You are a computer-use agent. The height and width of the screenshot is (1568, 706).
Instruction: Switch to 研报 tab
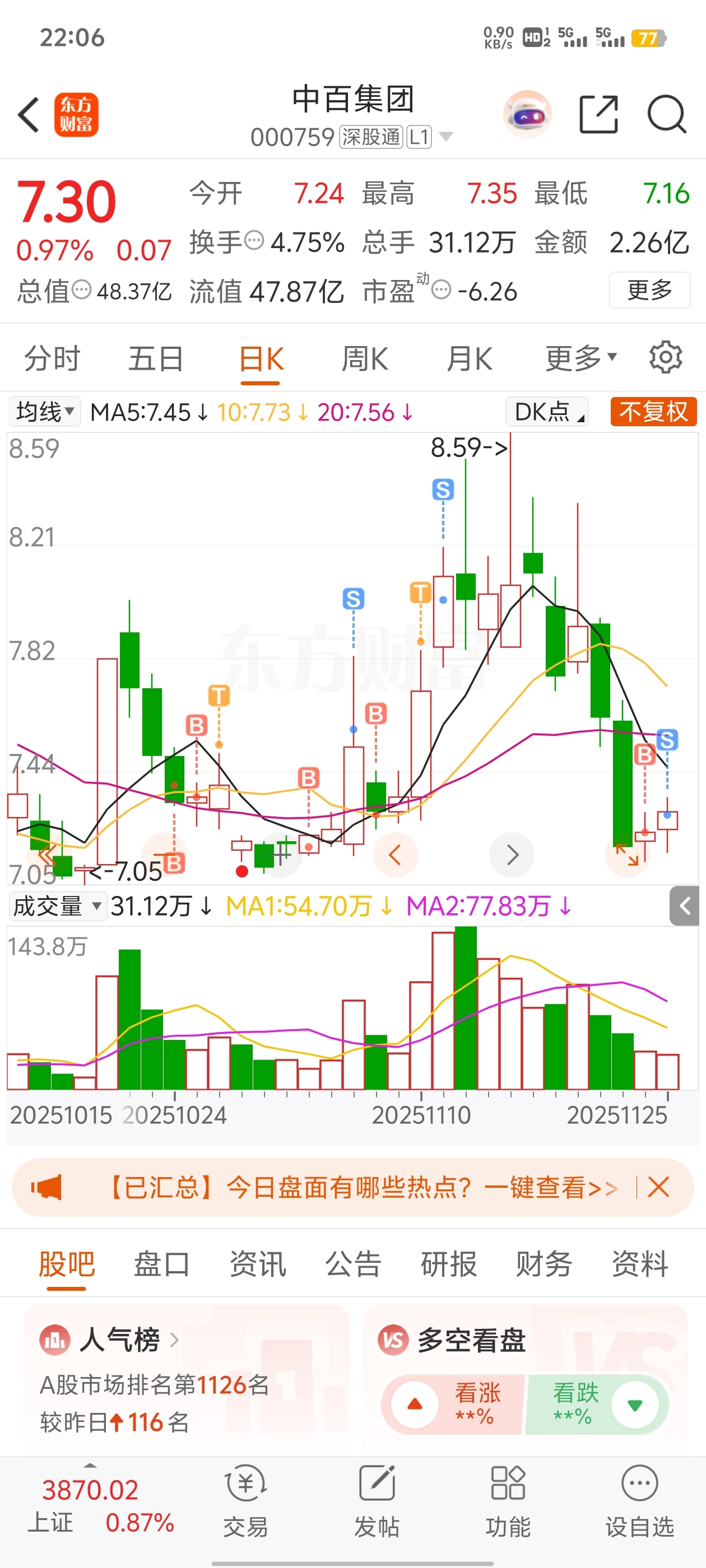449,1265
